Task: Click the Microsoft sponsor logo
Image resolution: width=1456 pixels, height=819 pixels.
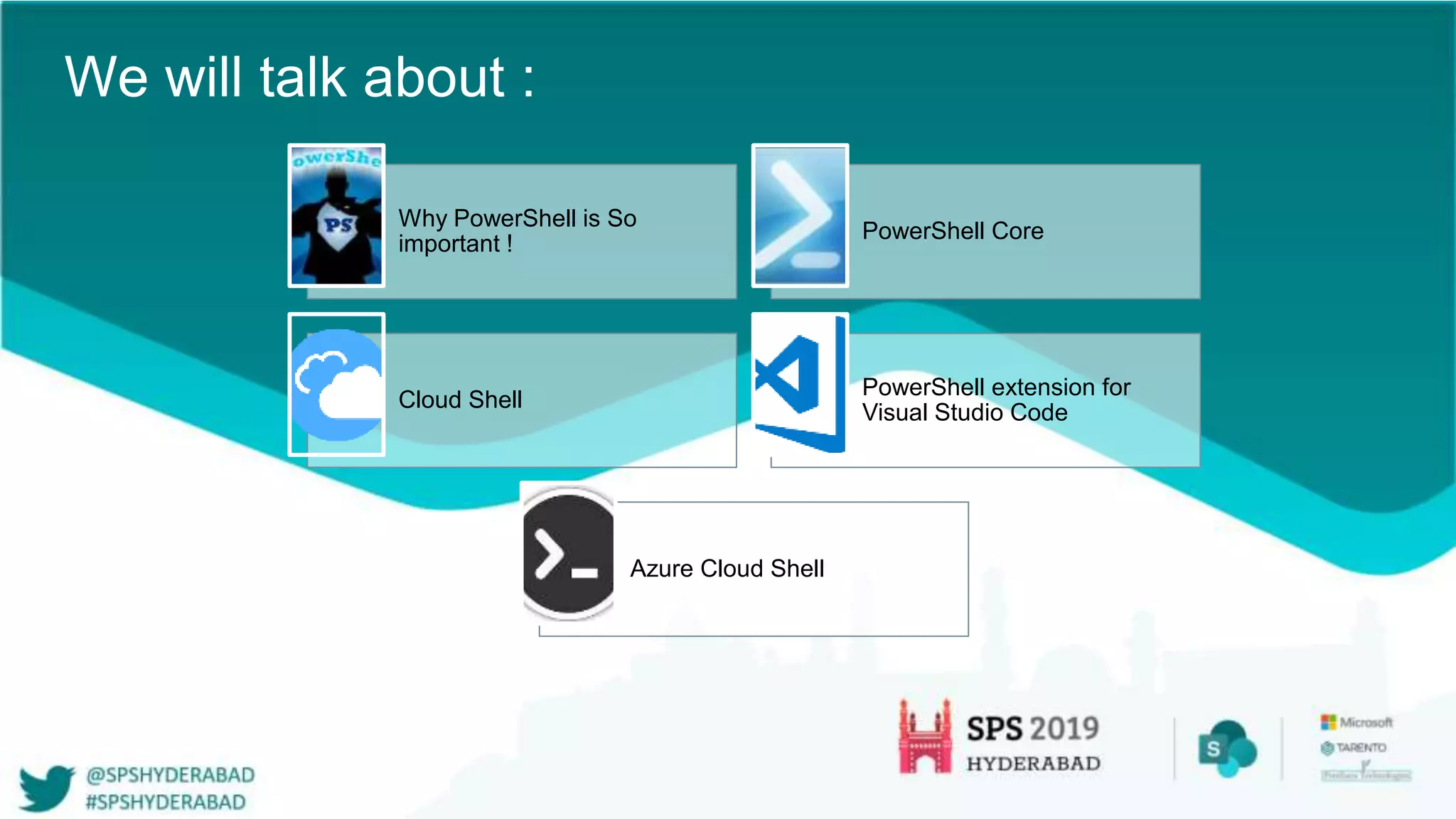Action: (1356, 722)
